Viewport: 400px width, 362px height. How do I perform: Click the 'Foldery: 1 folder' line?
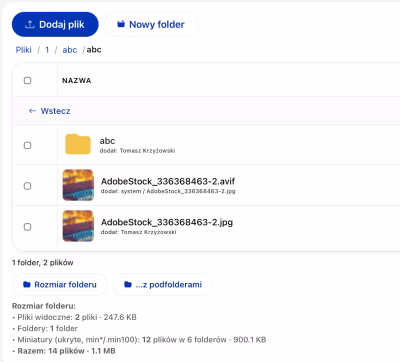click(45, 329)
